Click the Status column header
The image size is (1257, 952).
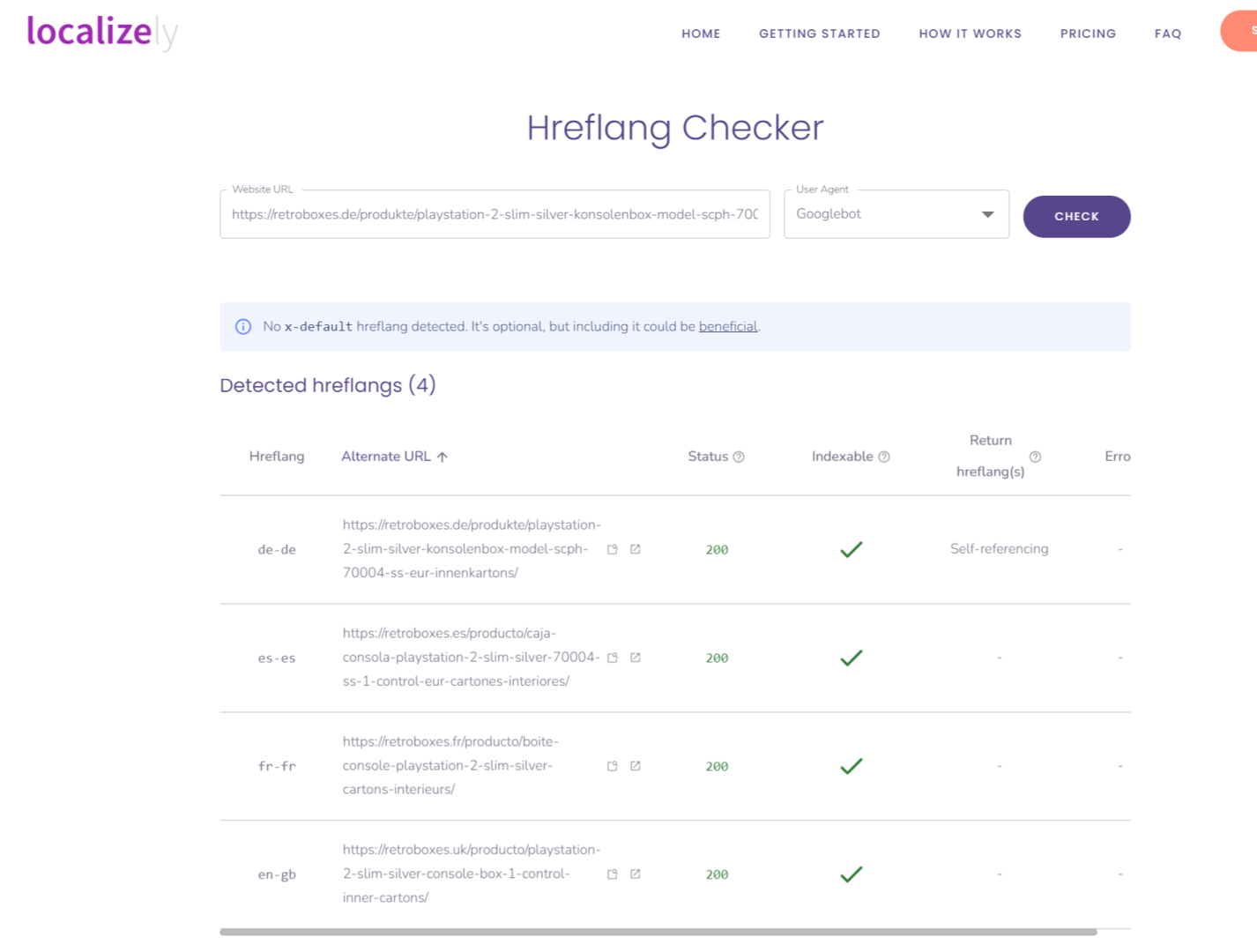click(708, 457)
